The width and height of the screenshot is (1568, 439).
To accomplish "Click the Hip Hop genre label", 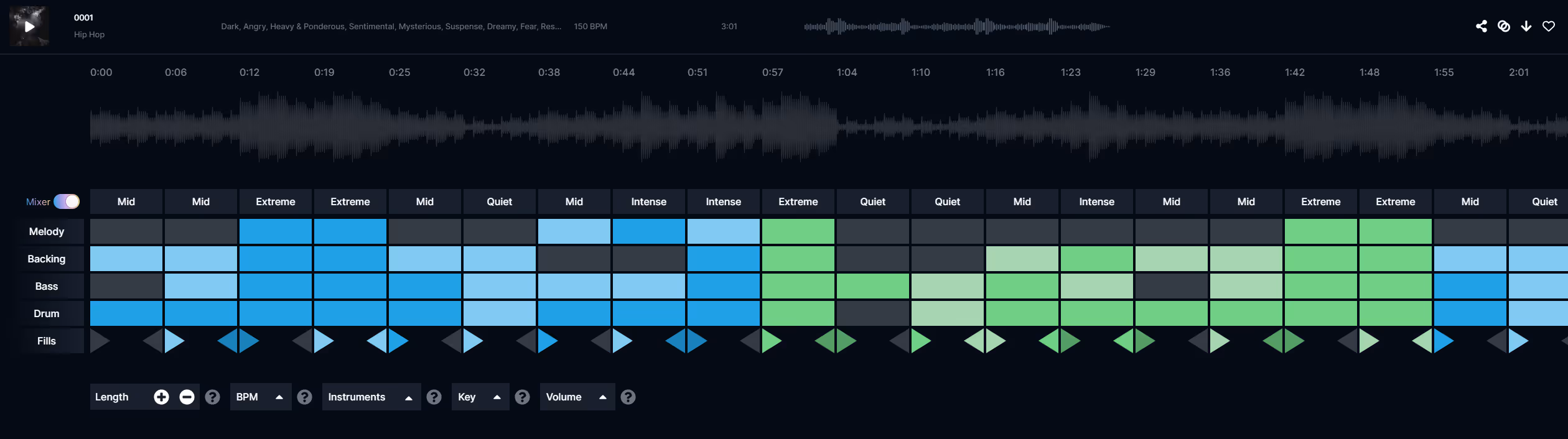I will 89,34.
